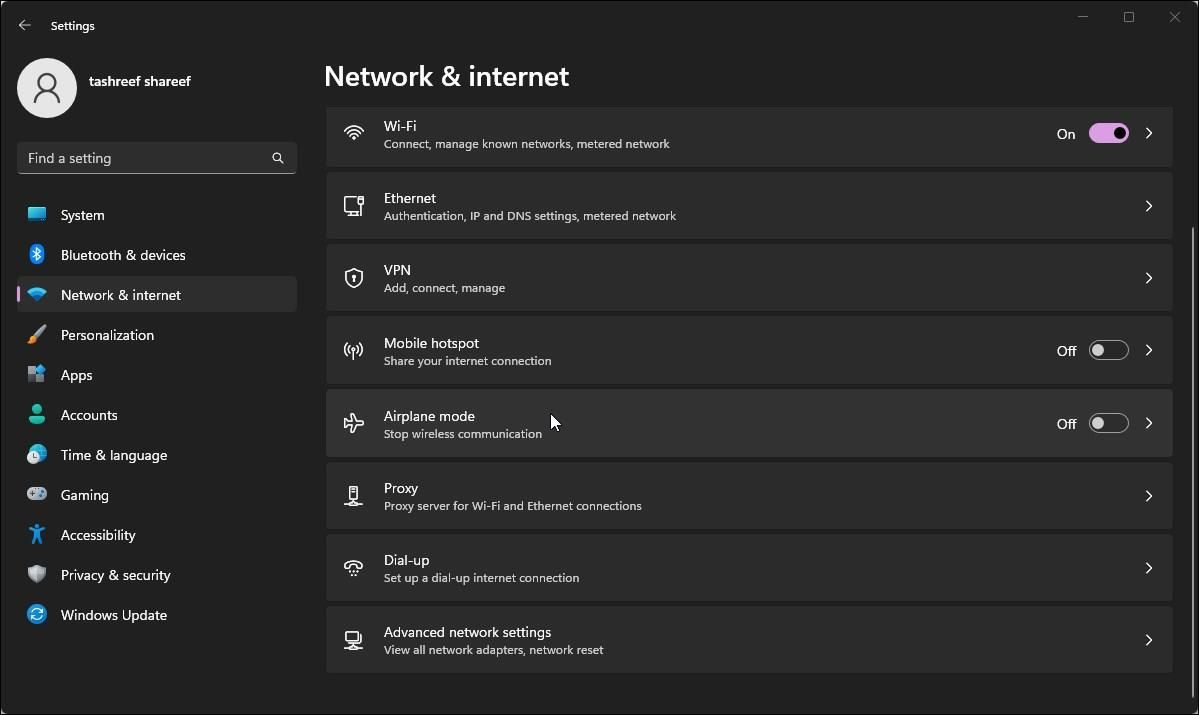Click the Dial-up phone icon
Viewport: 1199px width, 715px height.
(x=353, y=568)
